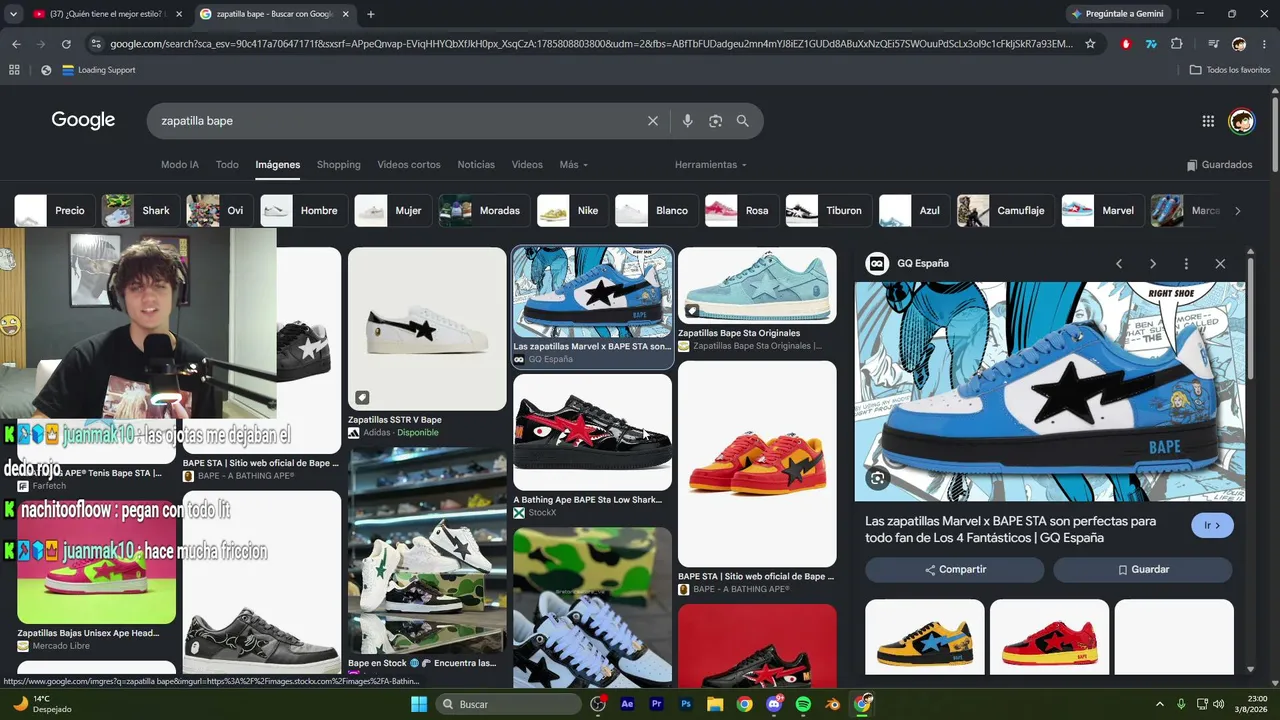Open the media control icon in Chrome toolbar

point(1213,44)
